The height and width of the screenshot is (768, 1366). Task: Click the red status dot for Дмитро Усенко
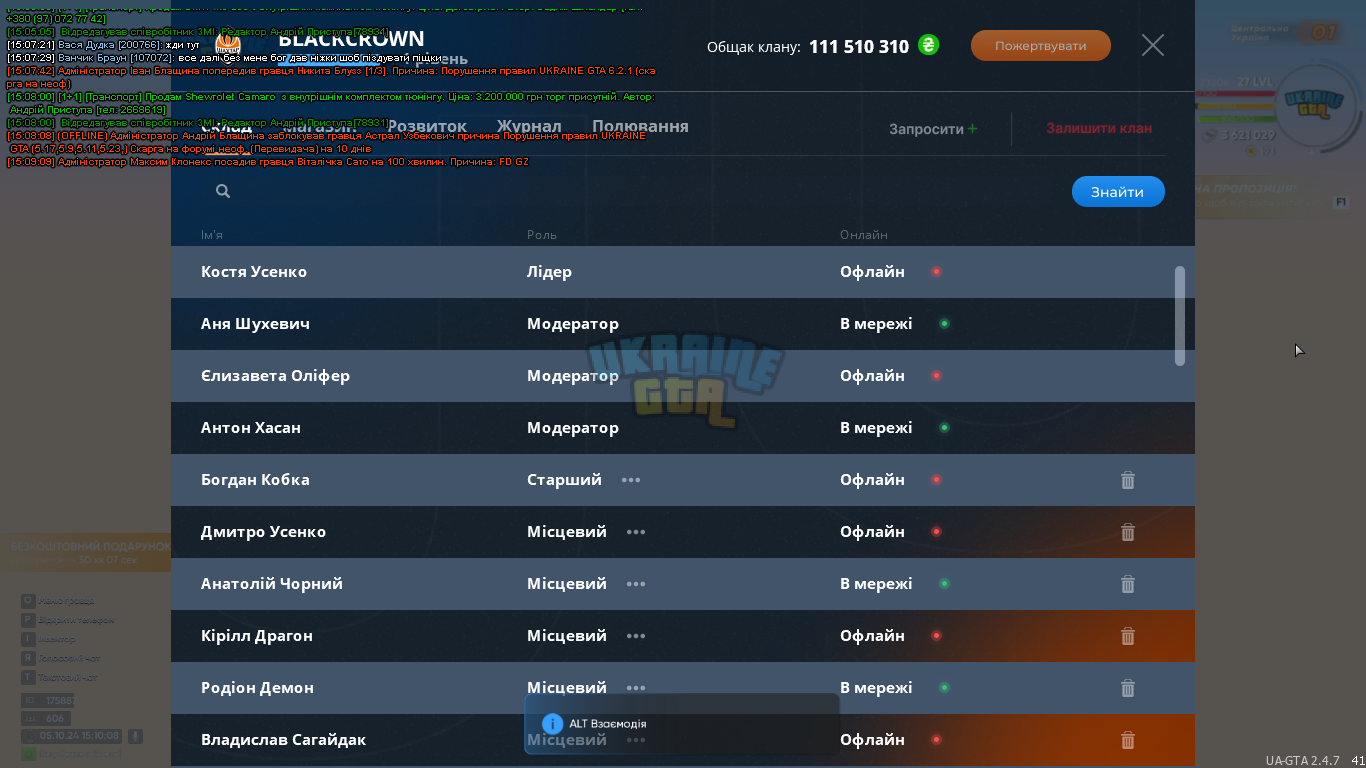[x=936, y=532]
